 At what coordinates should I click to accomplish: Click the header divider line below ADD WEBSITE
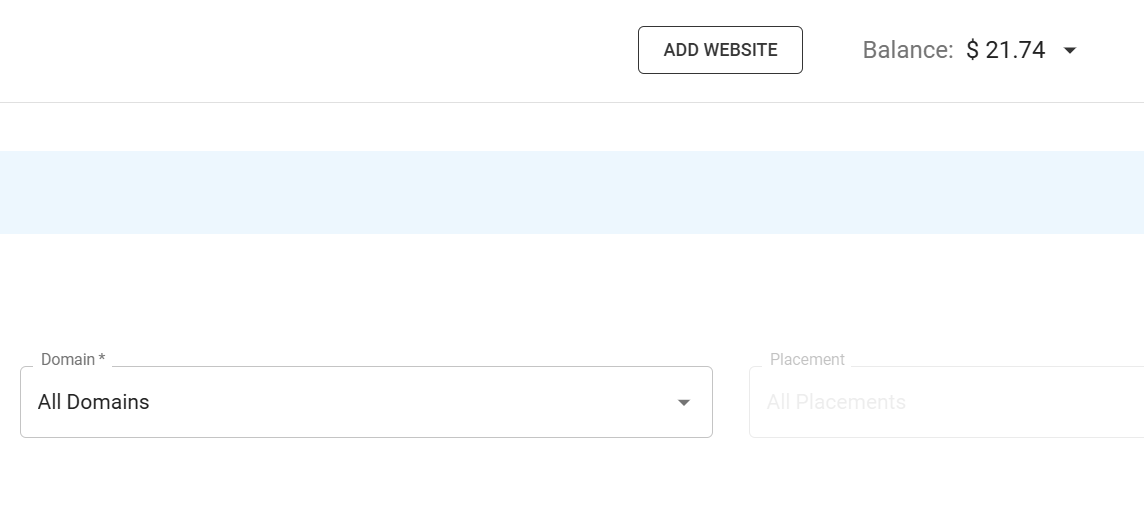coord(720,102)
